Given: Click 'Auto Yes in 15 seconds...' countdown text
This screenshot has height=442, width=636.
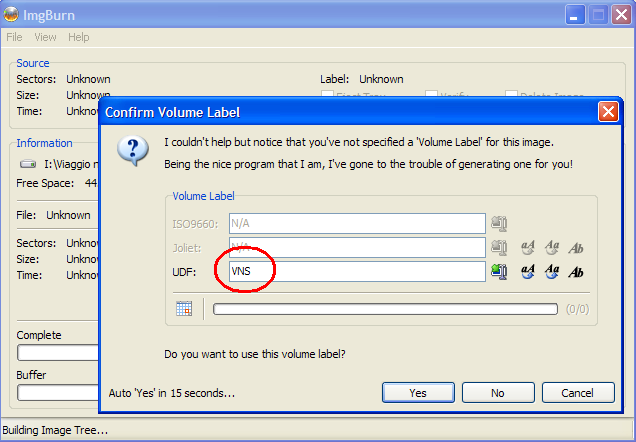Looking at the screenshot, I should [x=172, y=393].
